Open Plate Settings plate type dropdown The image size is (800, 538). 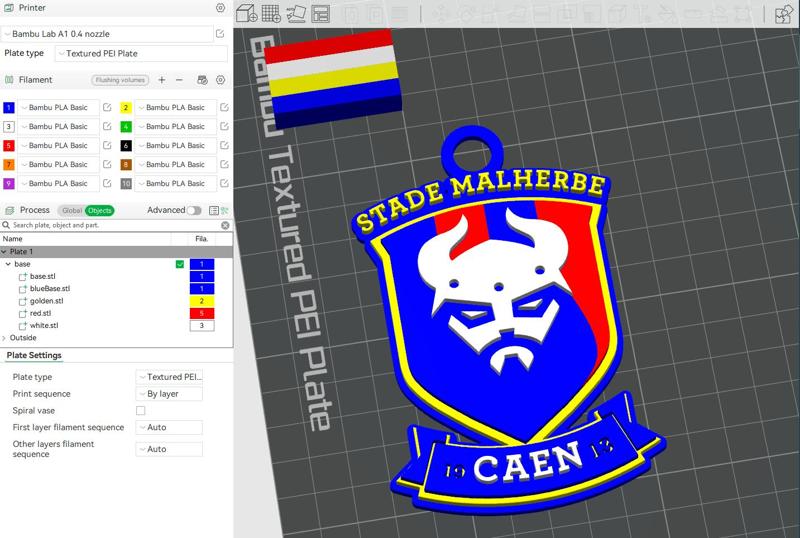(169, 377)
